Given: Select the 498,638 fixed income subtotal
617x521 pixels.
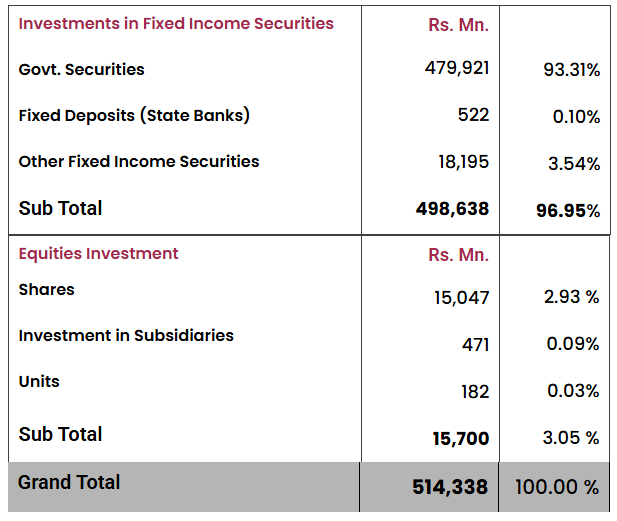Looking at the screenshot, I should 453,209.
